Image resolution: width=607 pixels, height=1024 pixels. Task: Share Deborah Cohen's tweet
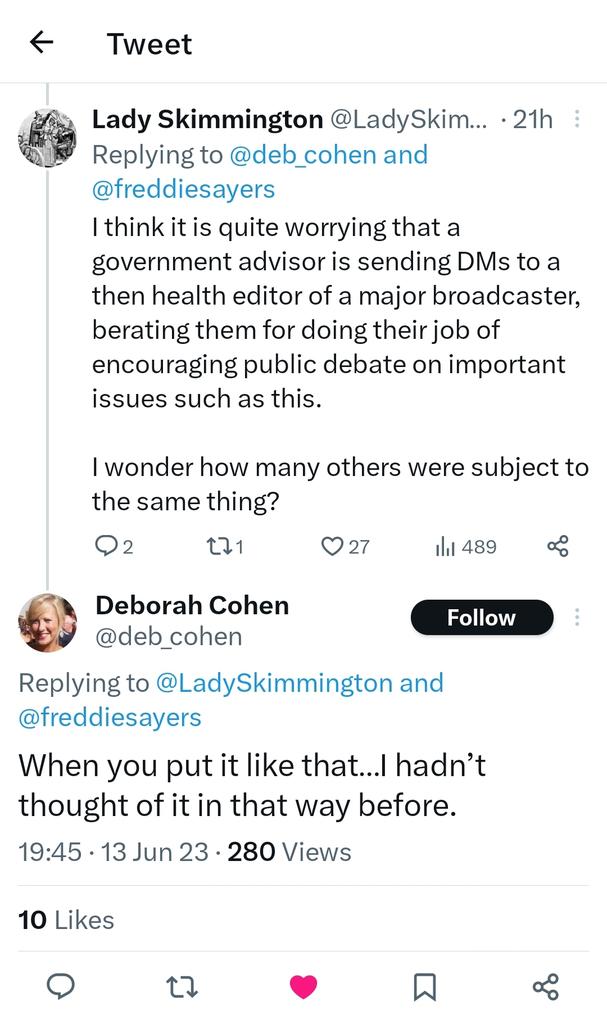click(x=545, y=987)
